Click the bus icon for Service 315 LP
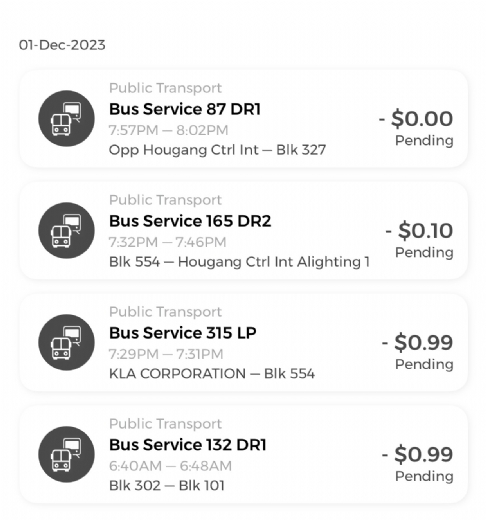This screenshot has width=486, height=520. point(66,342)
